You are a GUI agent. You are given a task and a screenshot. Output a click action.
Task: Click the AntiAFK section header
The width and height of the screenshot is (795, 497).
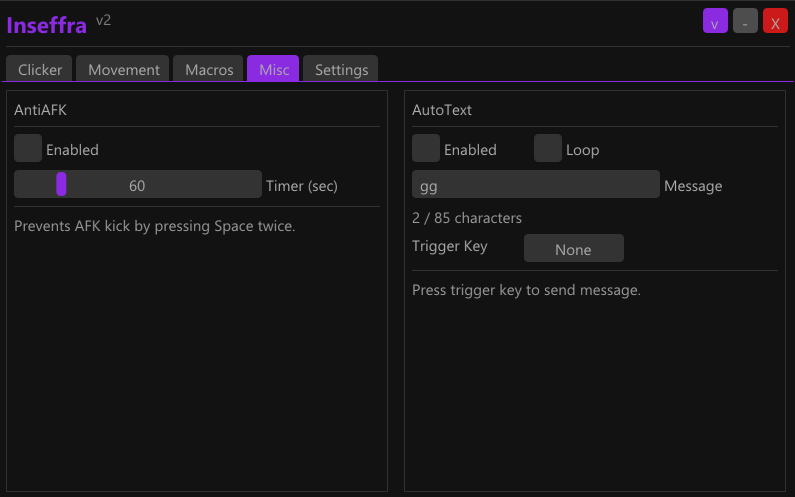pos(40,110)
